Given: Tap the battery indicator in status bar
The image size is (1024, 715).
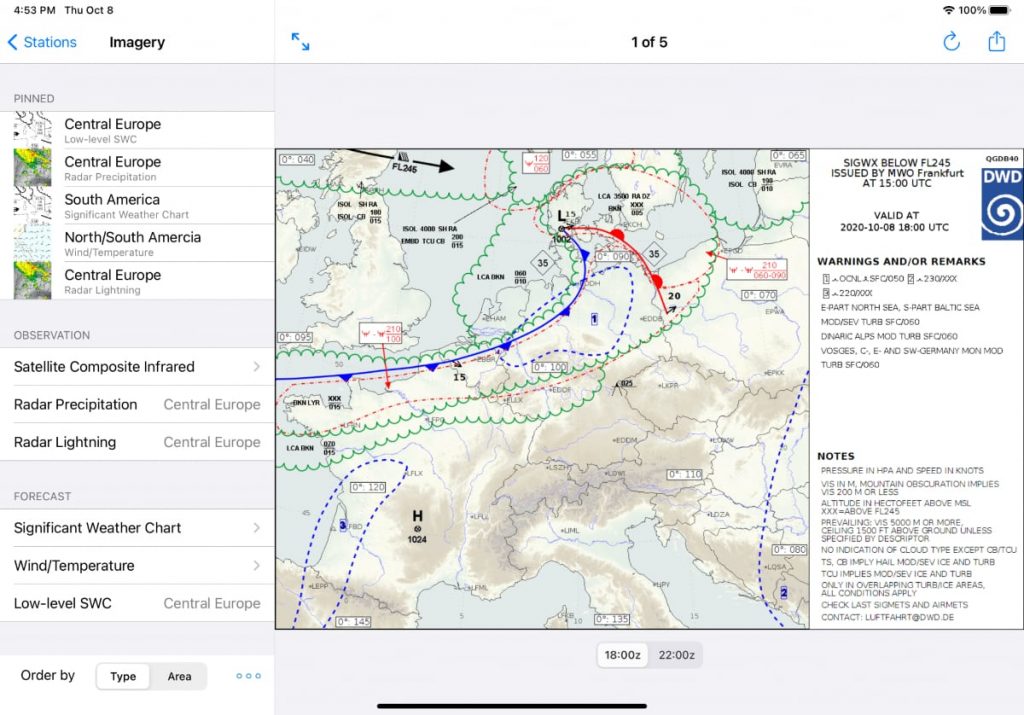Looking at the screenshot, I should 1000,10.
